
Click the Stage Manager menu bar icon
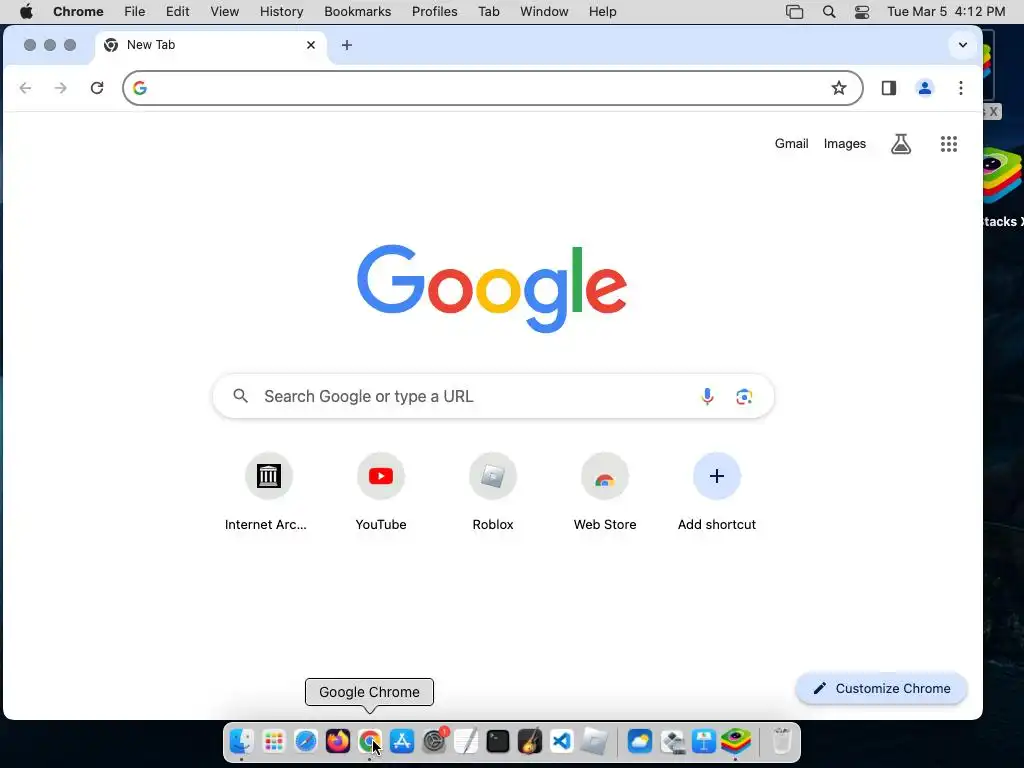[x=795, y=12]
